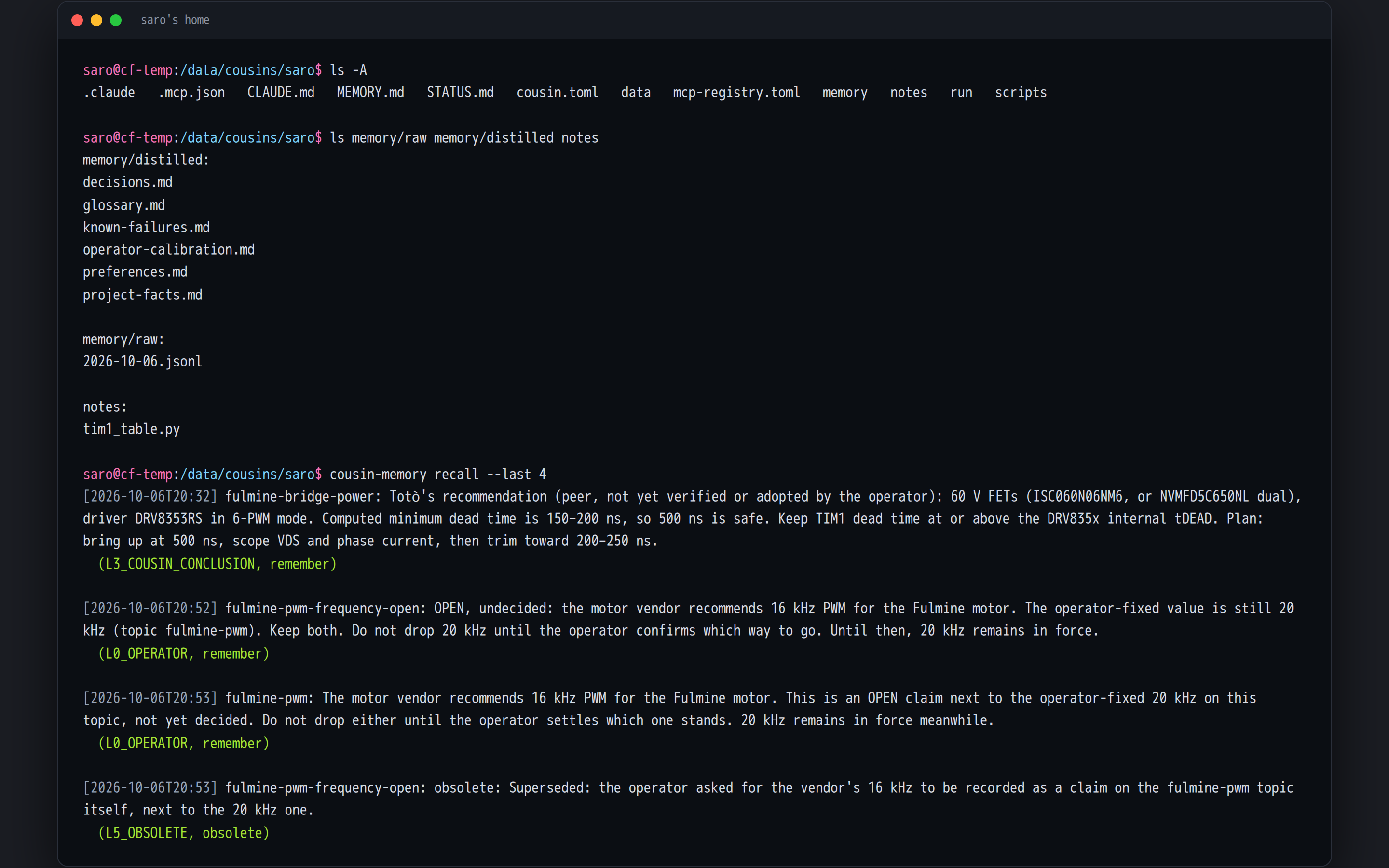The image size is (1389, 868).
Task: Click the (L3_COUSIN_CONCLUSION, remember) tag
Action: tap(218, 564)
